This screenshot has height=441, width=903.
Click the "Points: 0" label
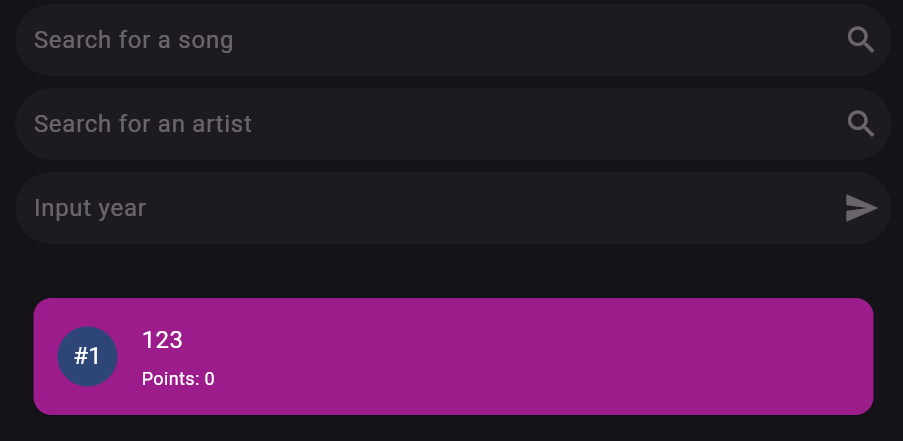178,379
